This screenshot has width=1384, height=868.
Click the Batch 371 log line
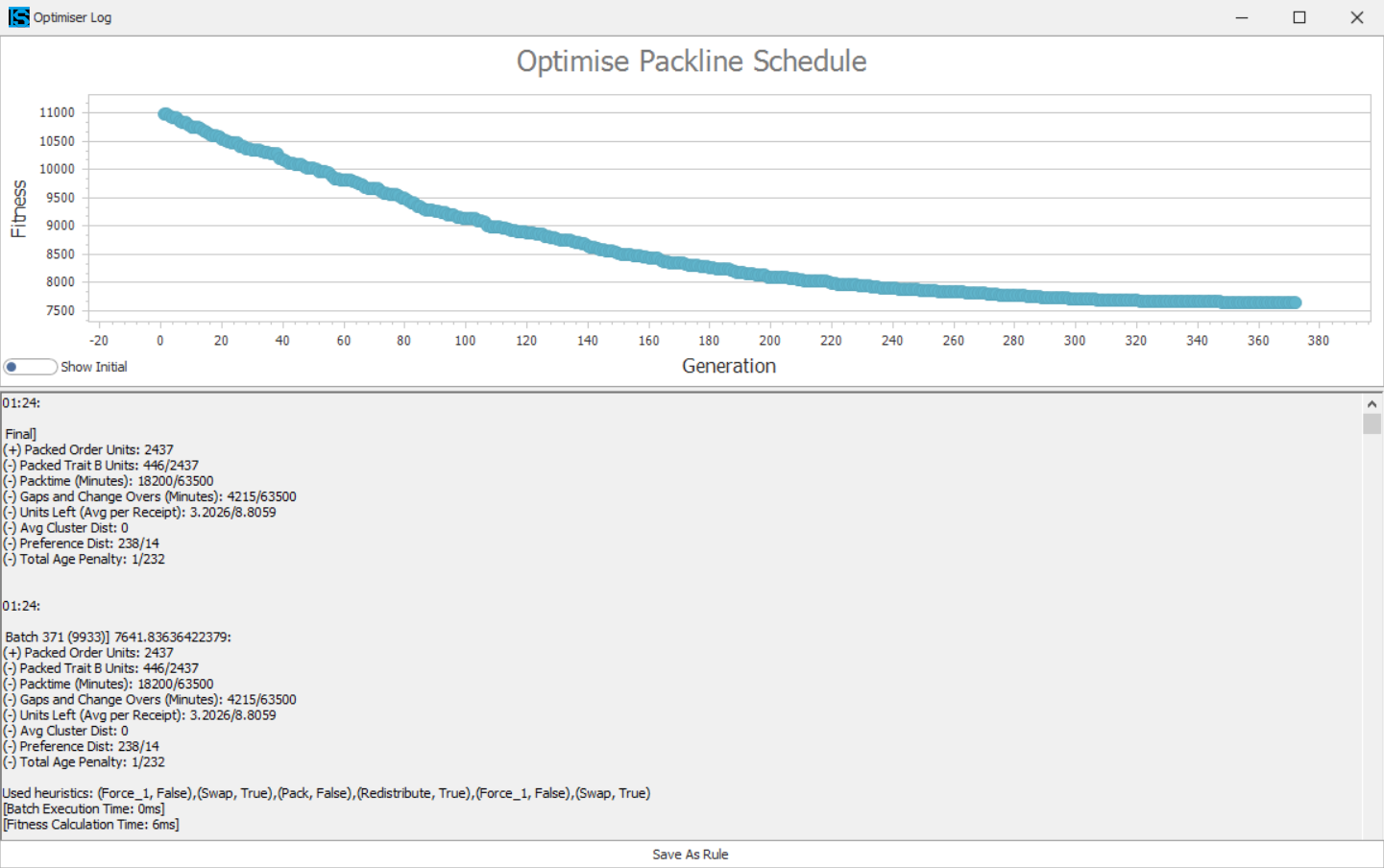click(118, 637)
